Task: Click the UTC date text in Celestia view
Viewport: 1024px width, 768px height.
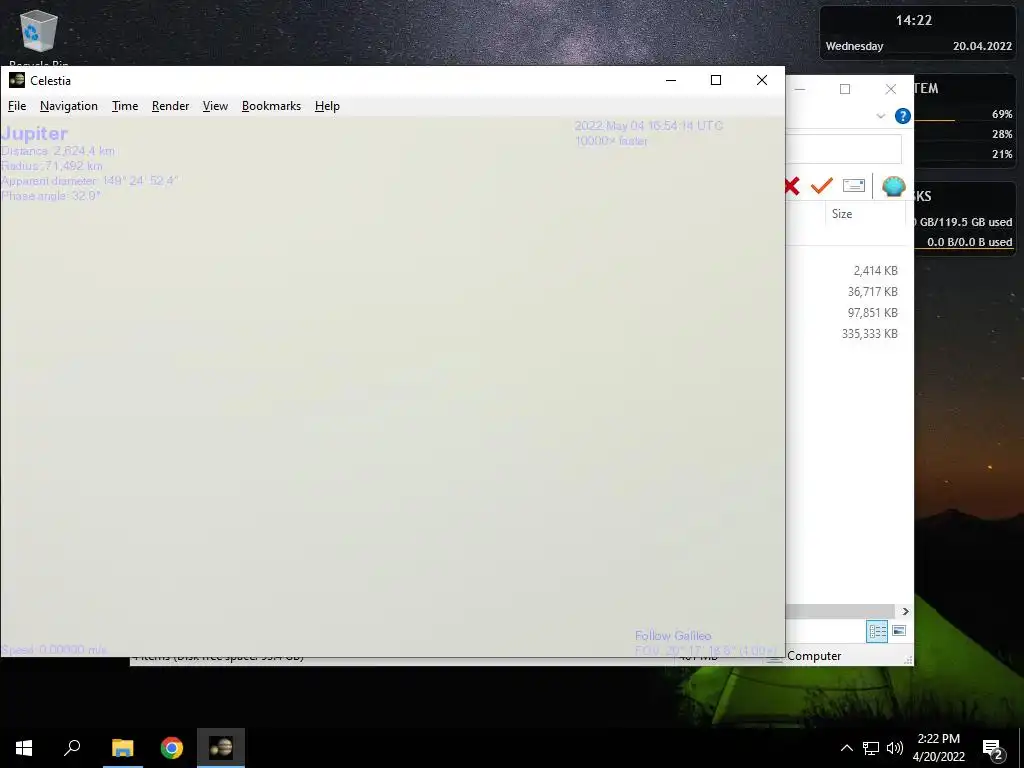Action: (x=648, y=125)
